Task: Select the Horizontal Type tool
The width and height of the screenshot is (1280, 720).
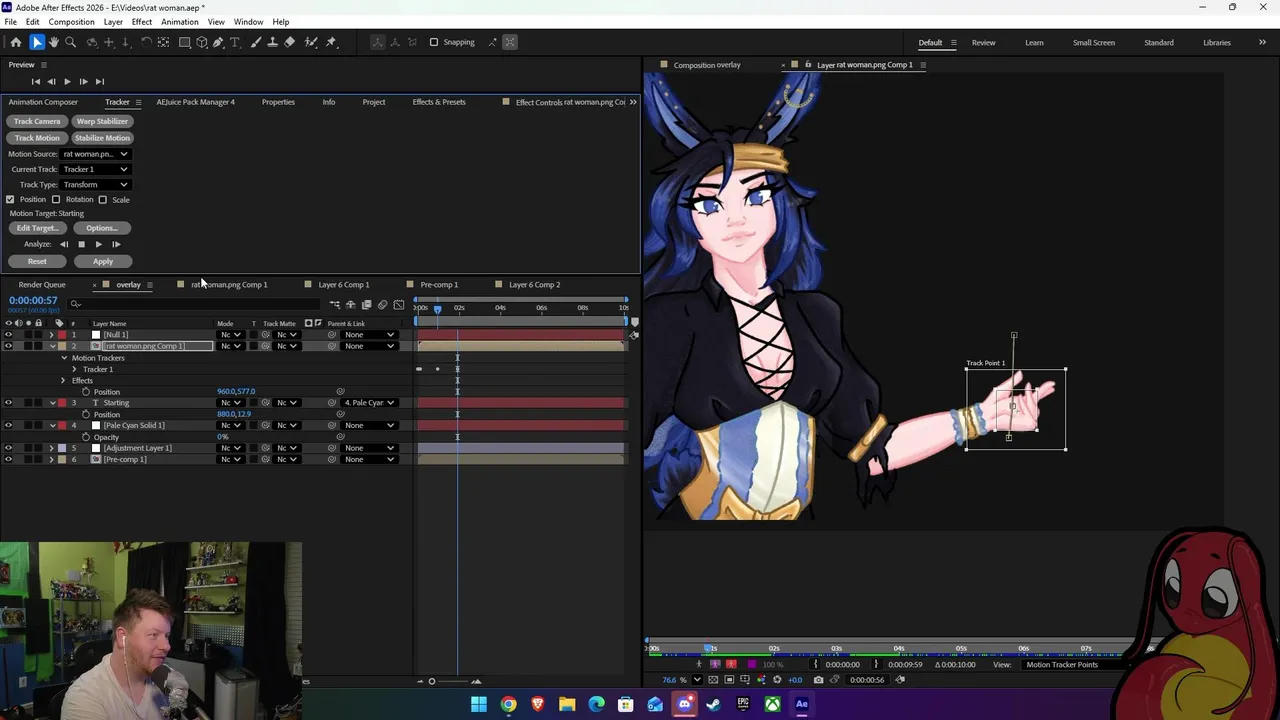Action: (x=235, y=42)
